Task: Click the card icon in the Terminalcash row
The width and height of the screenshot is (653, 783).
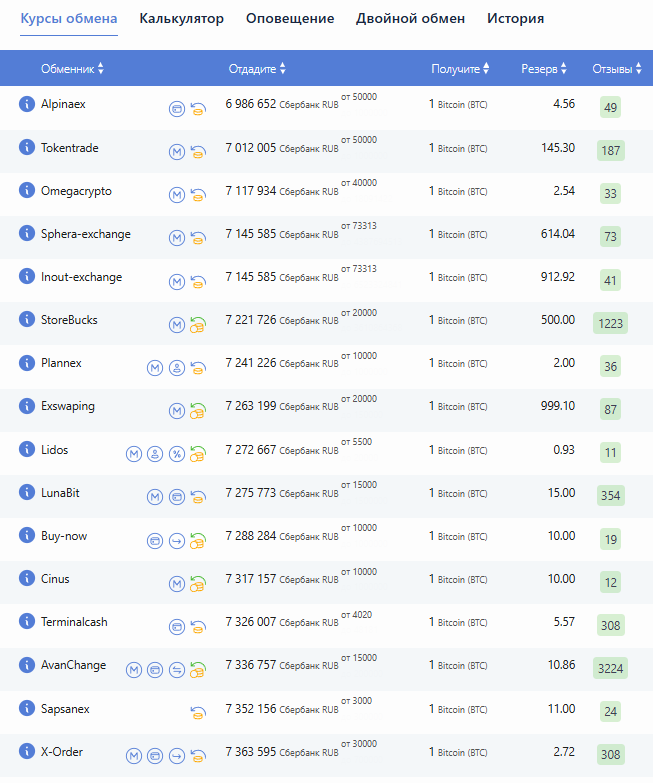Action: (177, 626)
